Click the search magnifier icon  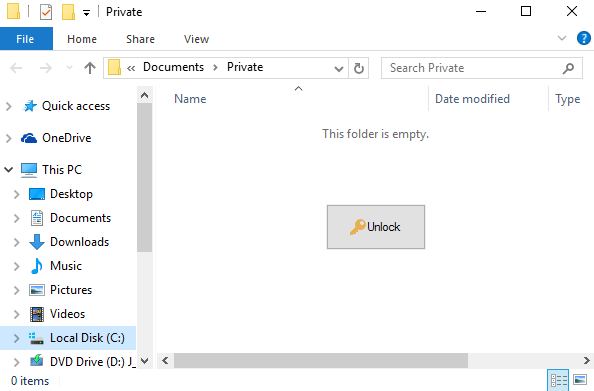(x=568, y=68)
